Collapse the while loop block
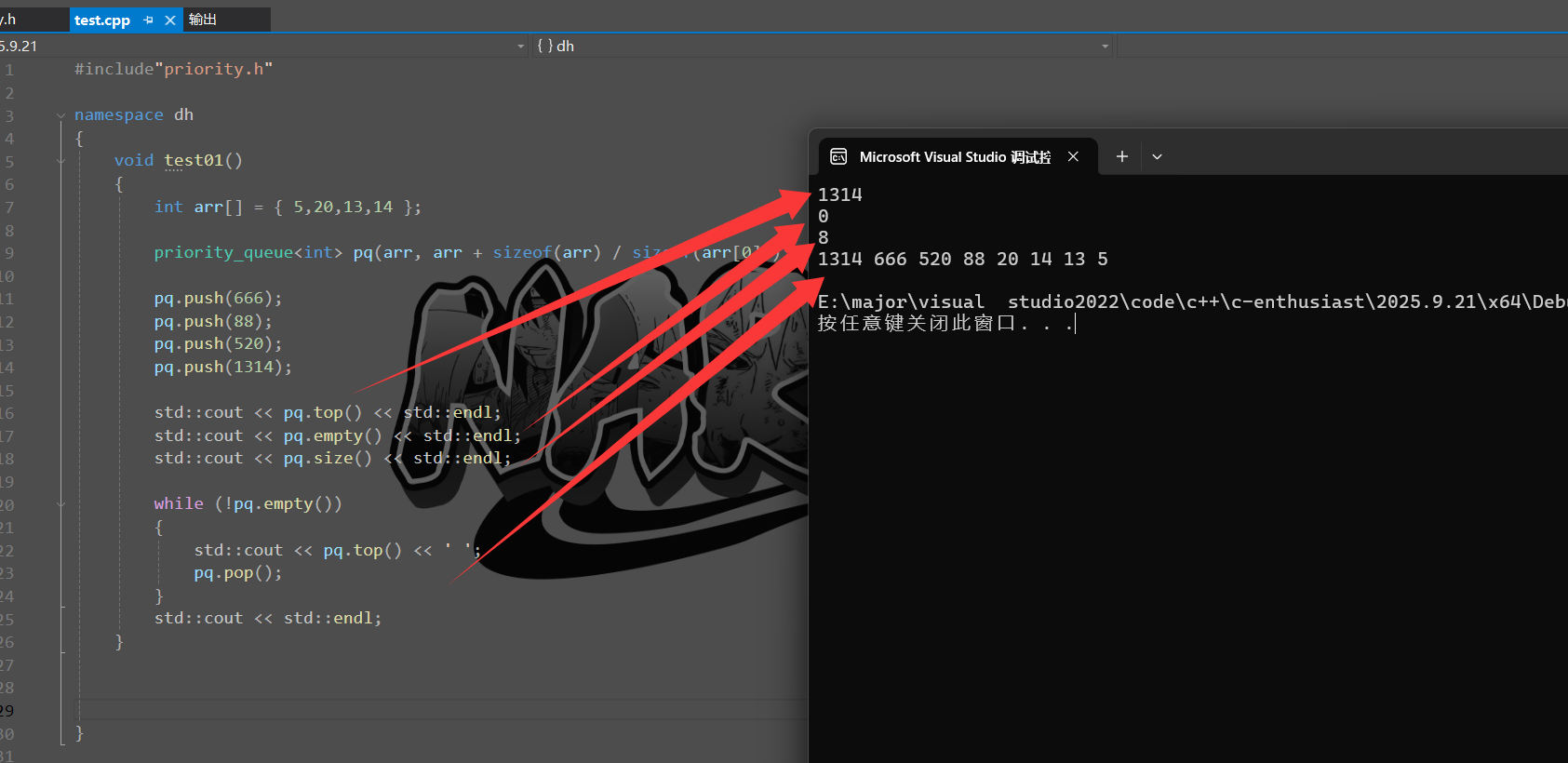This screenshot has height=763, width=1568. (x=60, y=504)
